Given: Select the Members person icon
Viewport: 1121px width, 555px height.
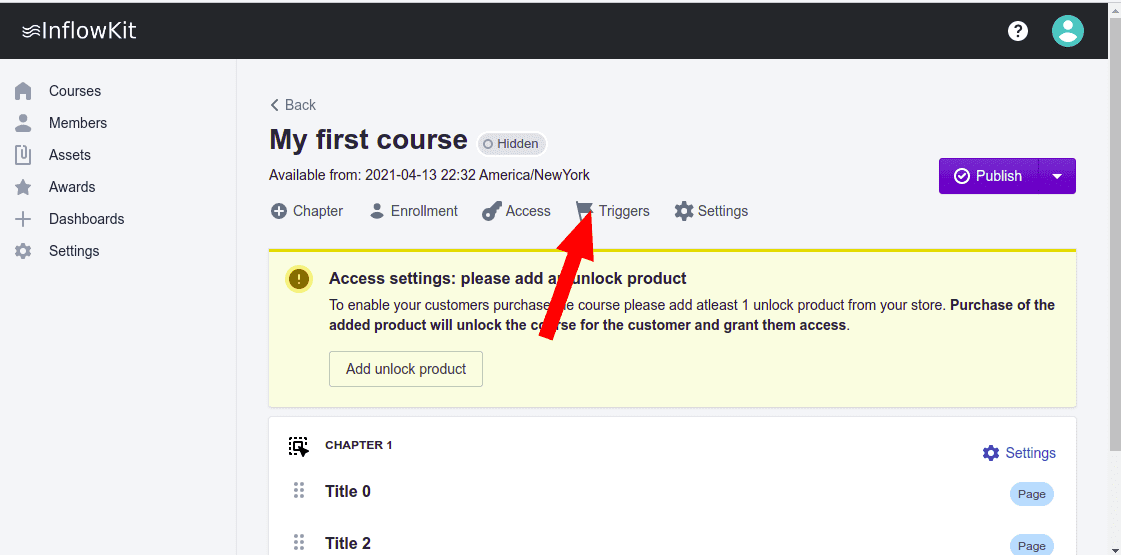Looking at the screenshot, I should [24, 123].
